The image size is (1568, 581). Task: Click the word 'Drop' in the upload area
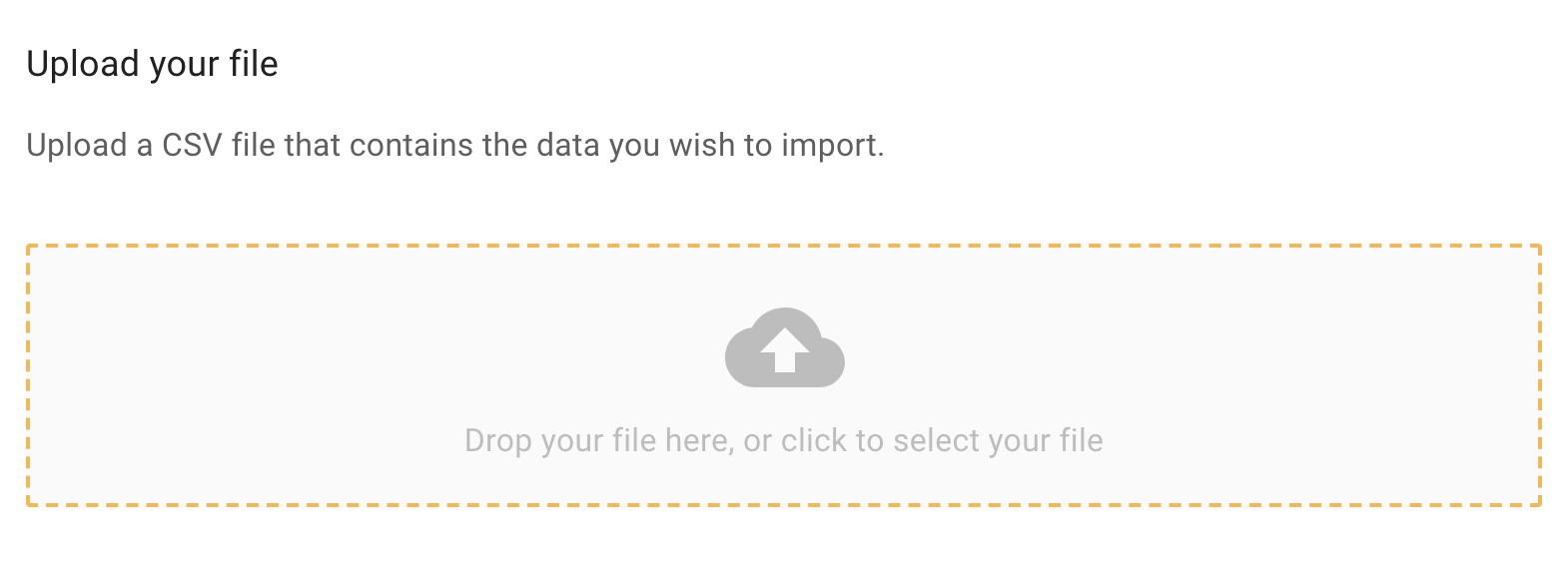[497, 440]
